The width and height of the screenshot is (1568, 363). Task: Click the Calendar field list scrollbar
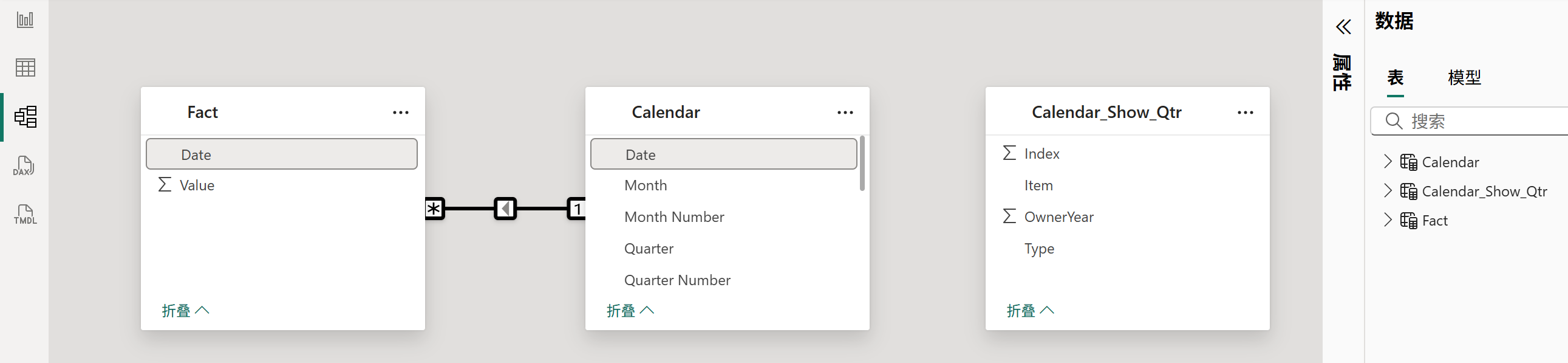coord(862,163)
